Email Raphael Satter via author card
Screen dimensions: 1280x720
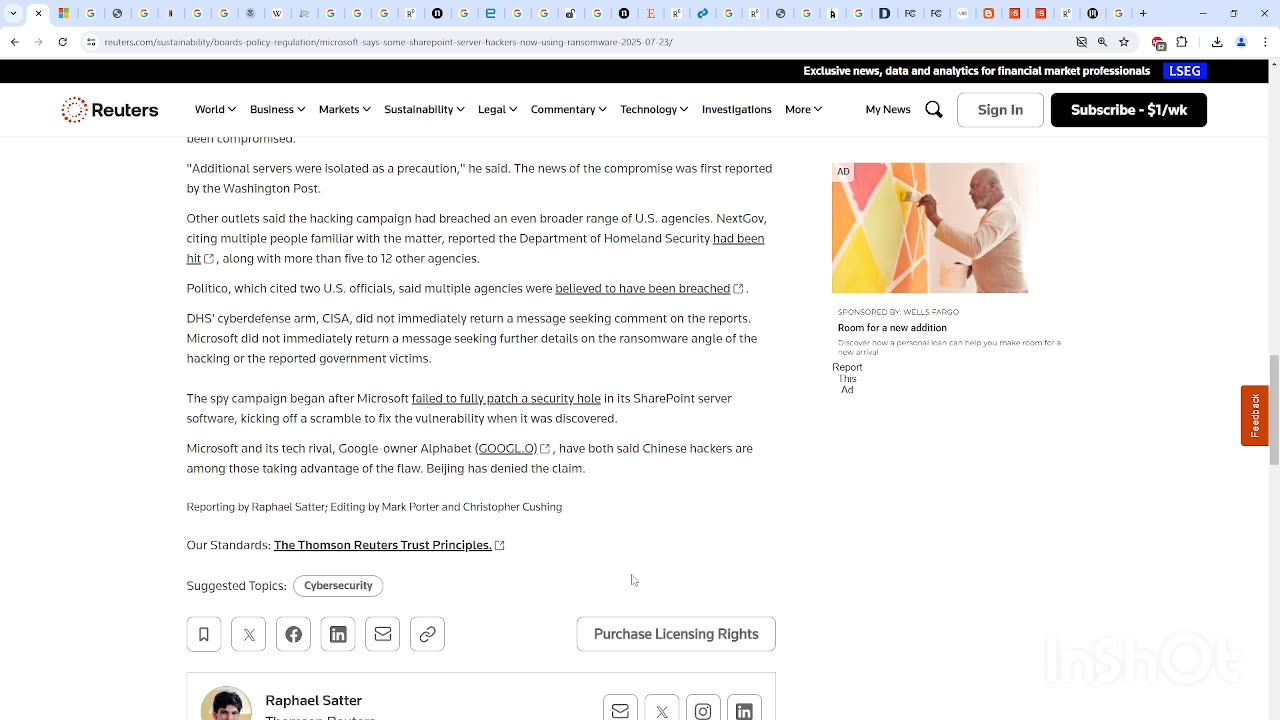point(620,710)
